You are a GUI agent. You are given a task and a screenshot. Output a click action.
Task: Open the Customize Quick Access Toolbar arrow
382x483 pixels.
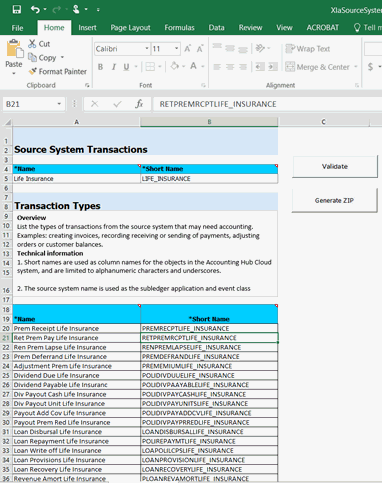pyautogui.click(x=98, y=10)
